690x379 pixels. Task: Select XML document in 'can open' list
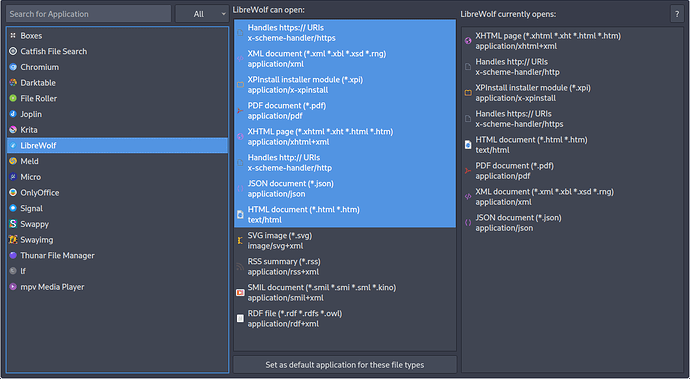point(345,59)
